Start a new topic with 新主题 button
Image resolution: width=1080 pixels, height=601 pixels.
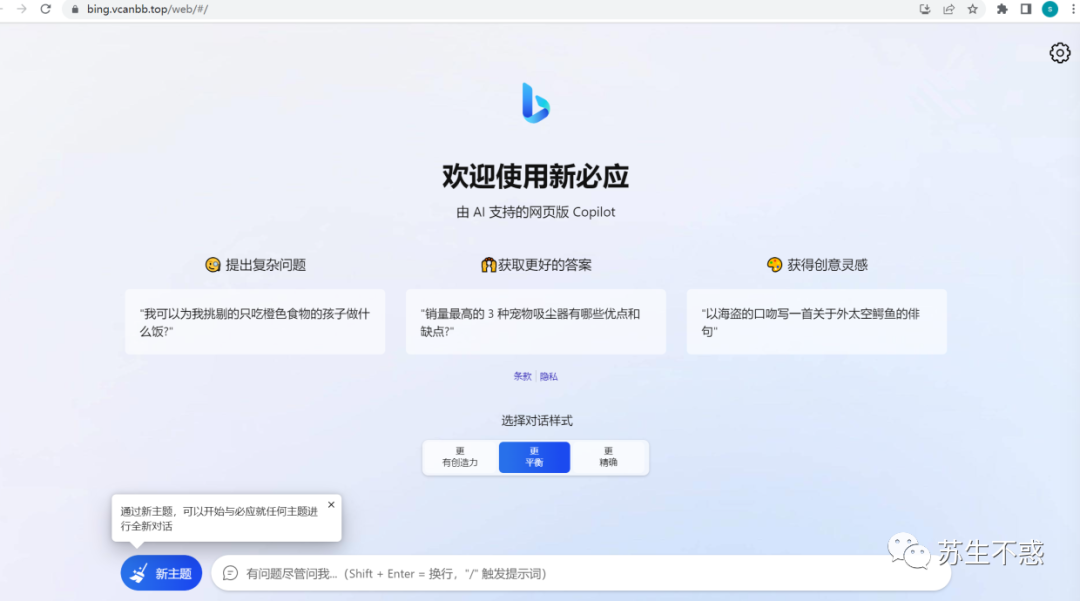(161, 572)
